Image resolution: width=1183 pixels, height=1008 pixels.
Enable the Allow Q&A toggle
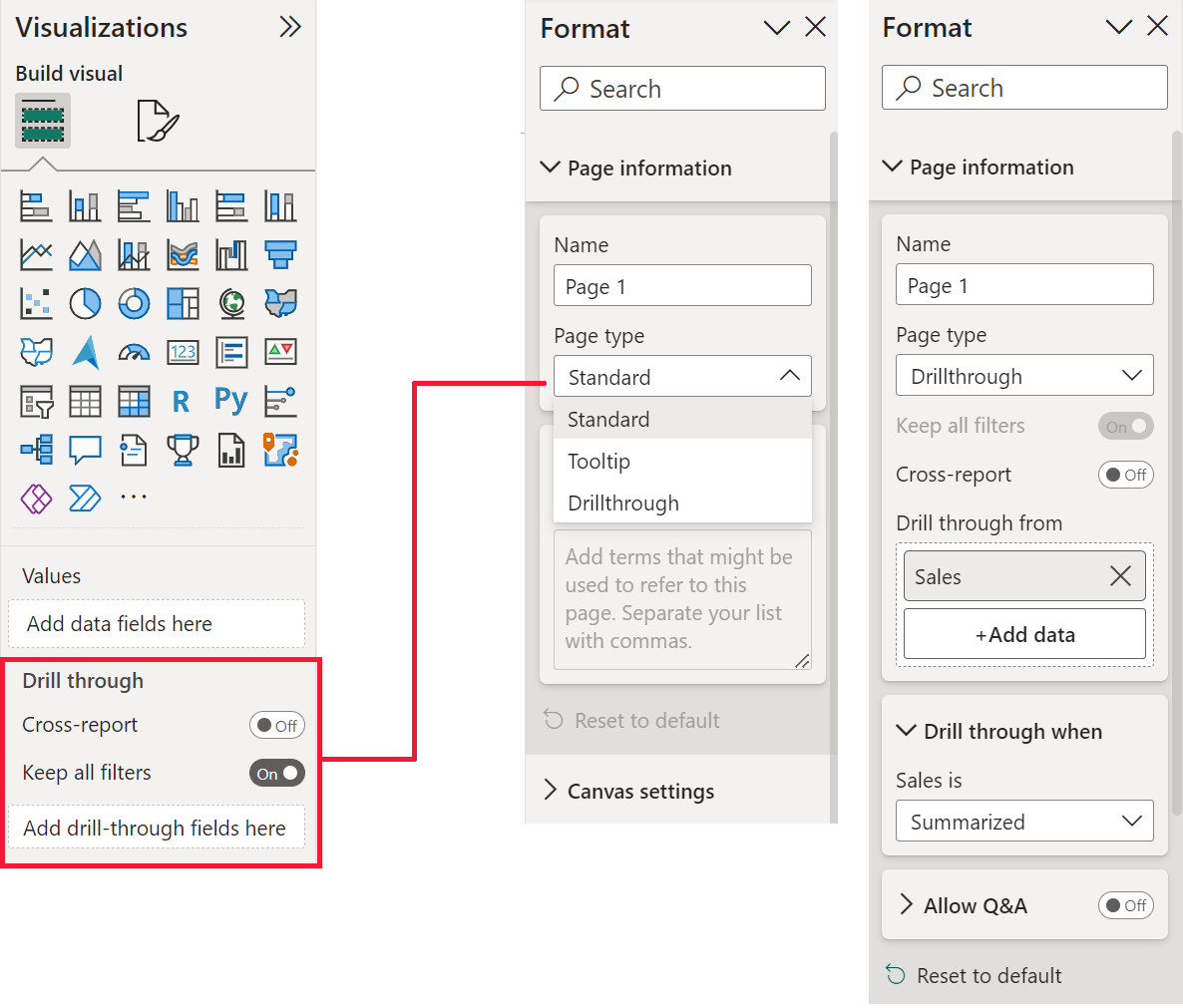pyautogui.click(x=1125, y=905)
